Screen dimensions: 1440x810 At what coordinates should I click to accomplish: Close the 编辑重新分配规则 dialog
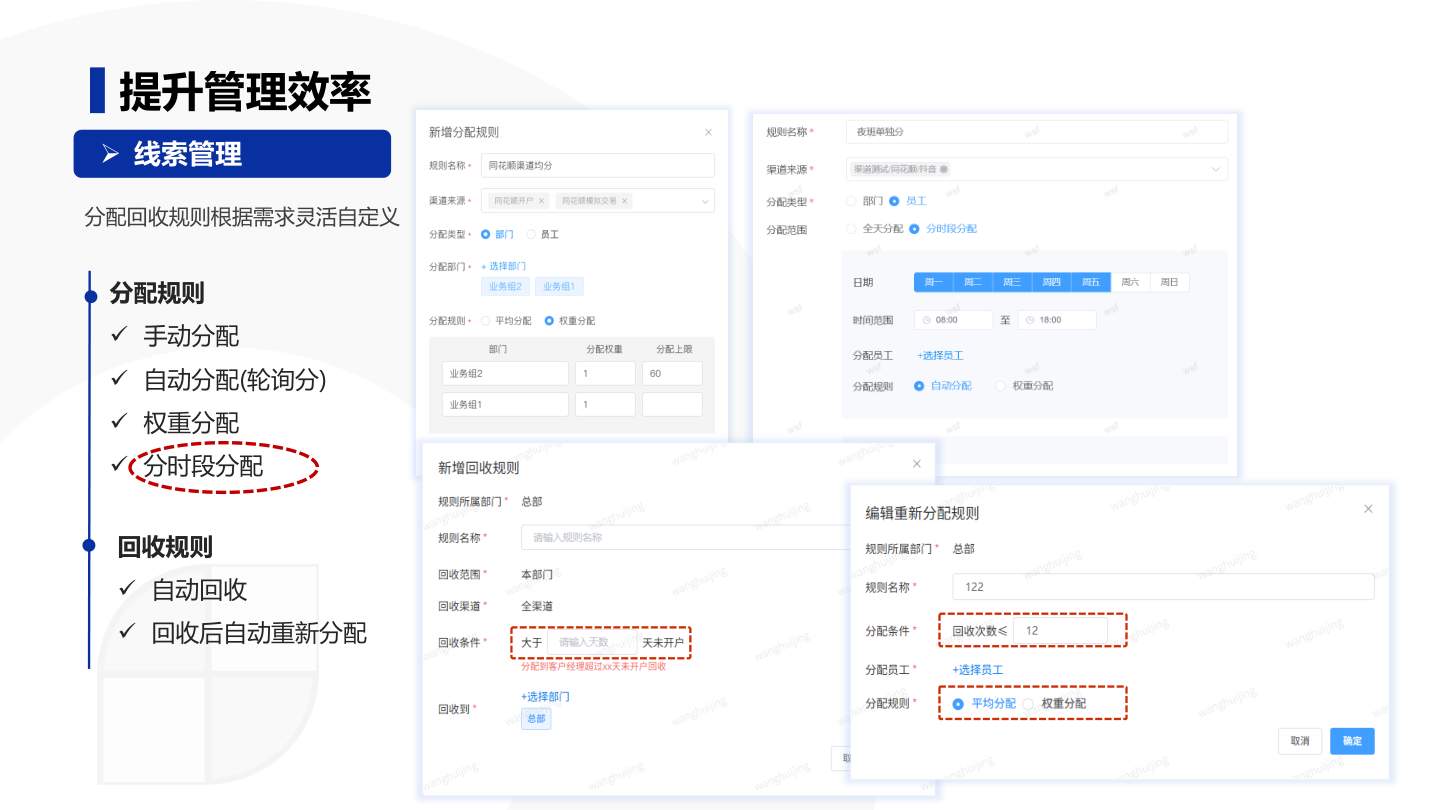[1368, 509]
